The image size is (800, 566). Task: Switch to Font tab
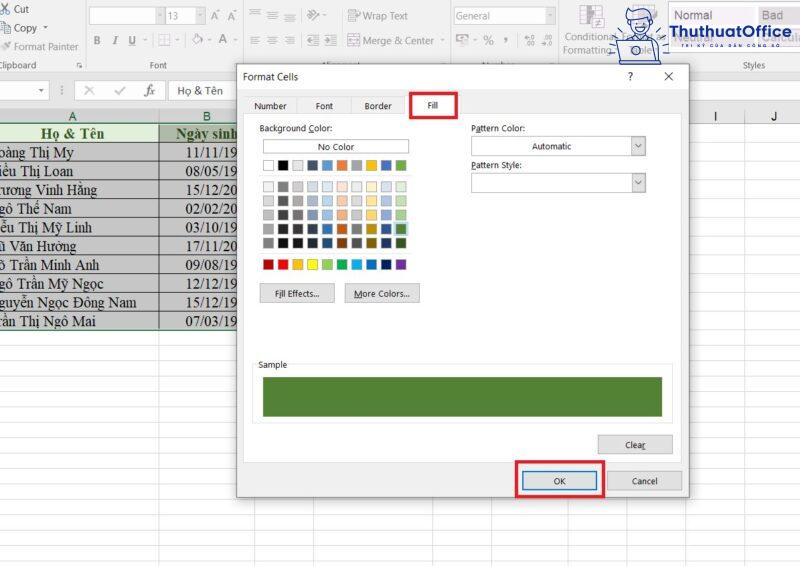tap(324, 106)
